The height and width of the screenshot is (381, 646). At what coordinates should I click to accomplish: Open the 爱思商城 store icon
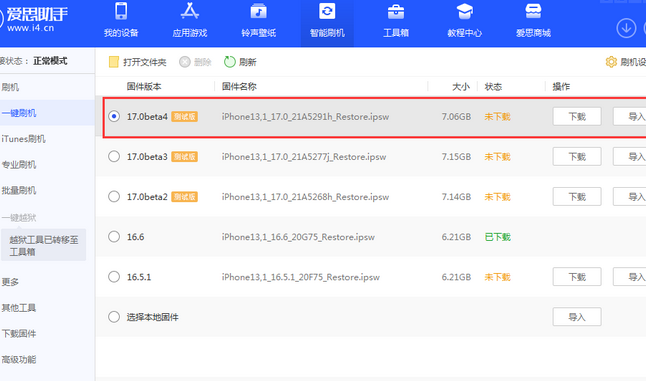(533, 12)
